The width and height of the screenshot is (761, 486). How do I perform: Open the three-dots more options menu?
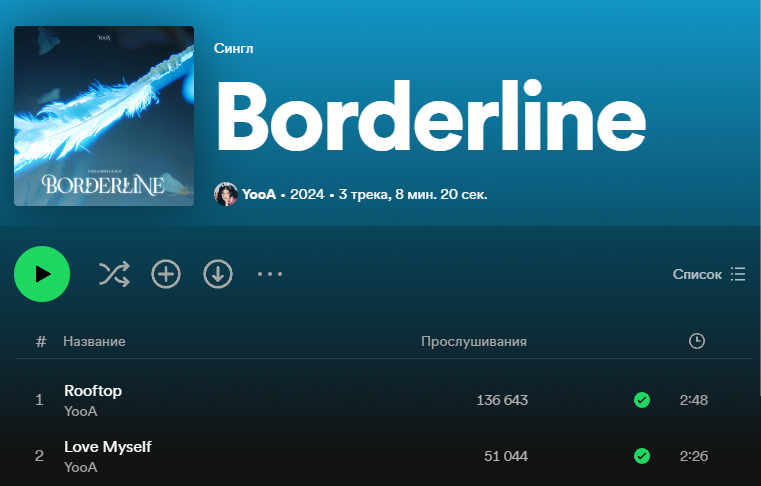(270, 274)
